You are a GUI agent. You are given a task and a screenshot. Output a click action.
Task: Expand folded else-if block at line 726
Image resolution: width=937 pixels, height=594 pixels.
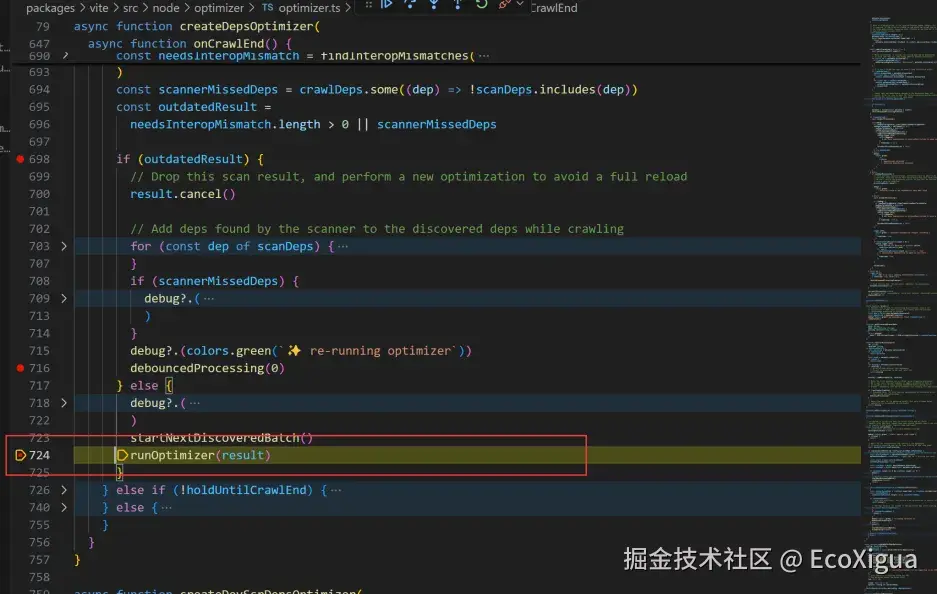click(64, 490)
